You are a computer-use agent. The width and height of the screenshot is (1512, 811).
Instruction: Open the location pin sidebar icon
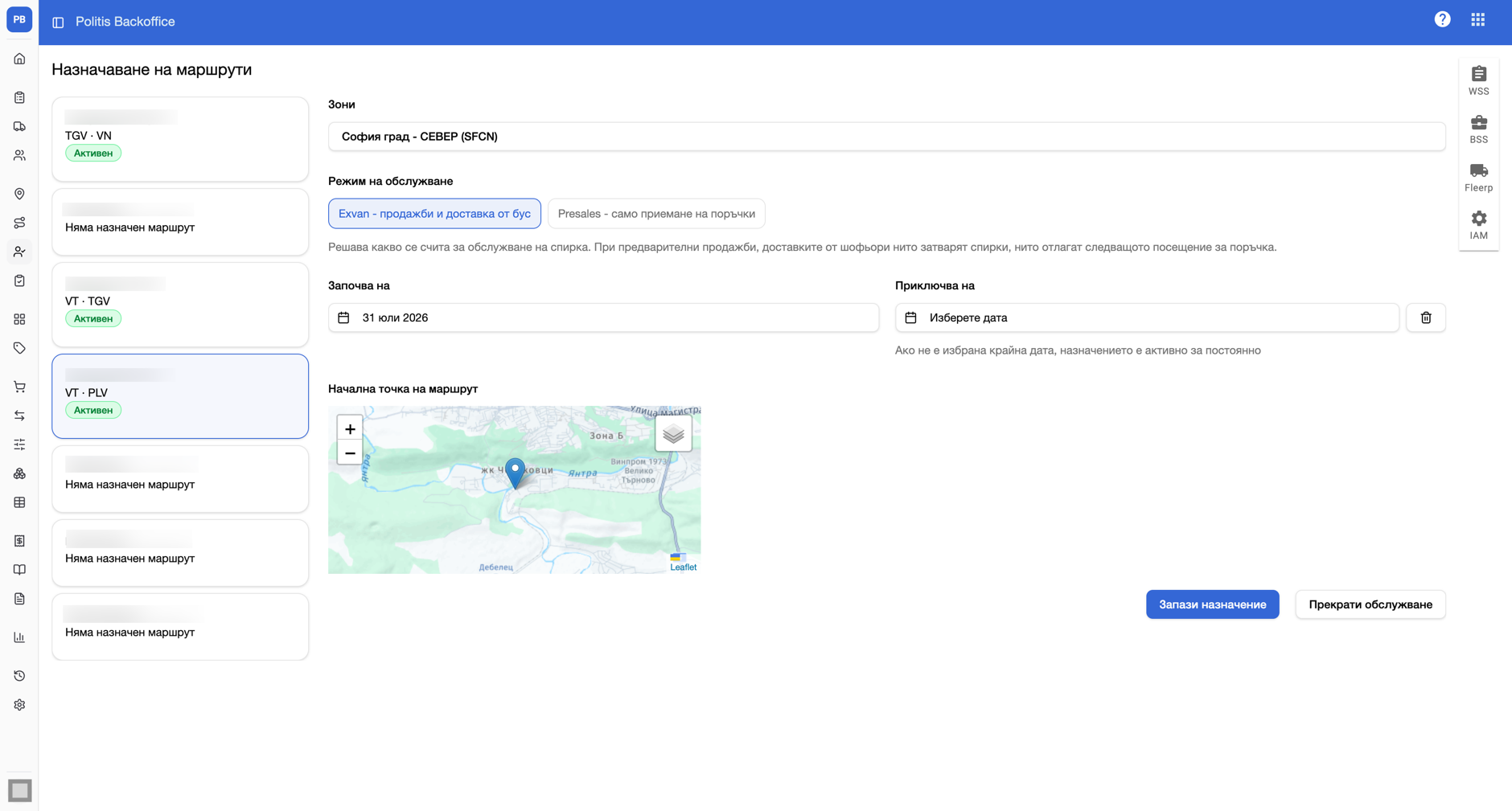(x=19, y=194)
